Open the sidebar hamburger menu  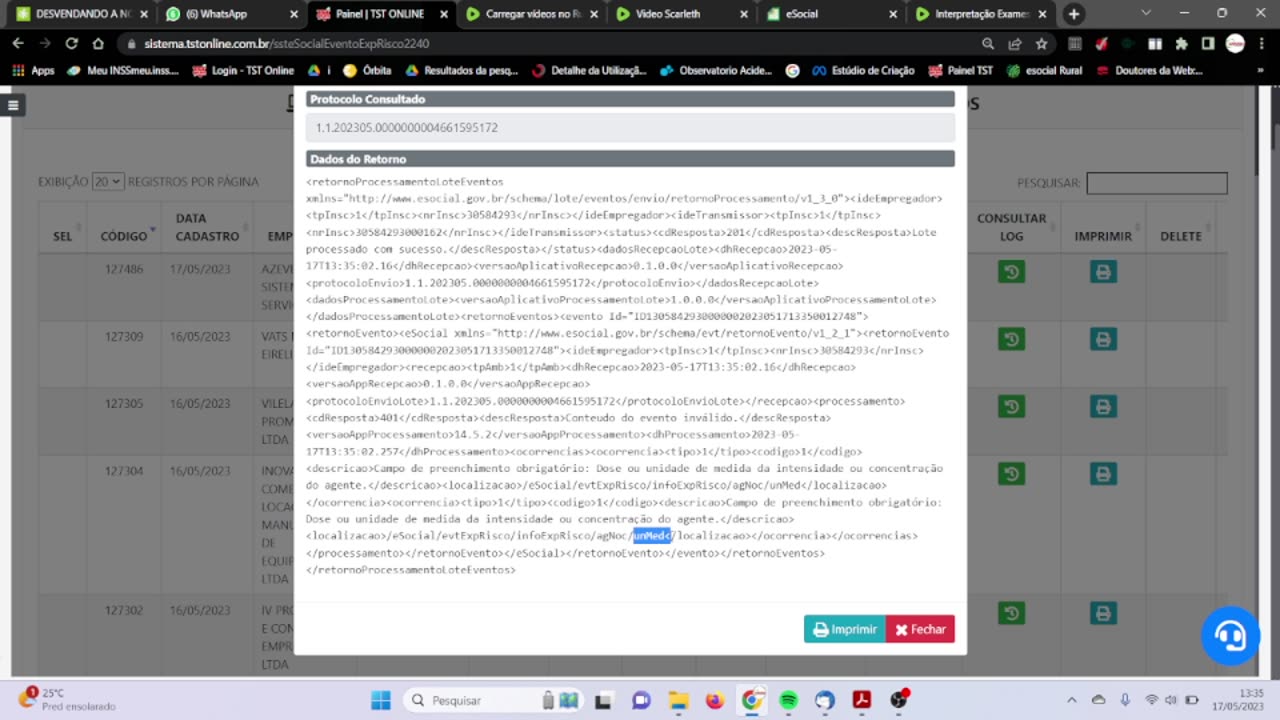(13, 105)
